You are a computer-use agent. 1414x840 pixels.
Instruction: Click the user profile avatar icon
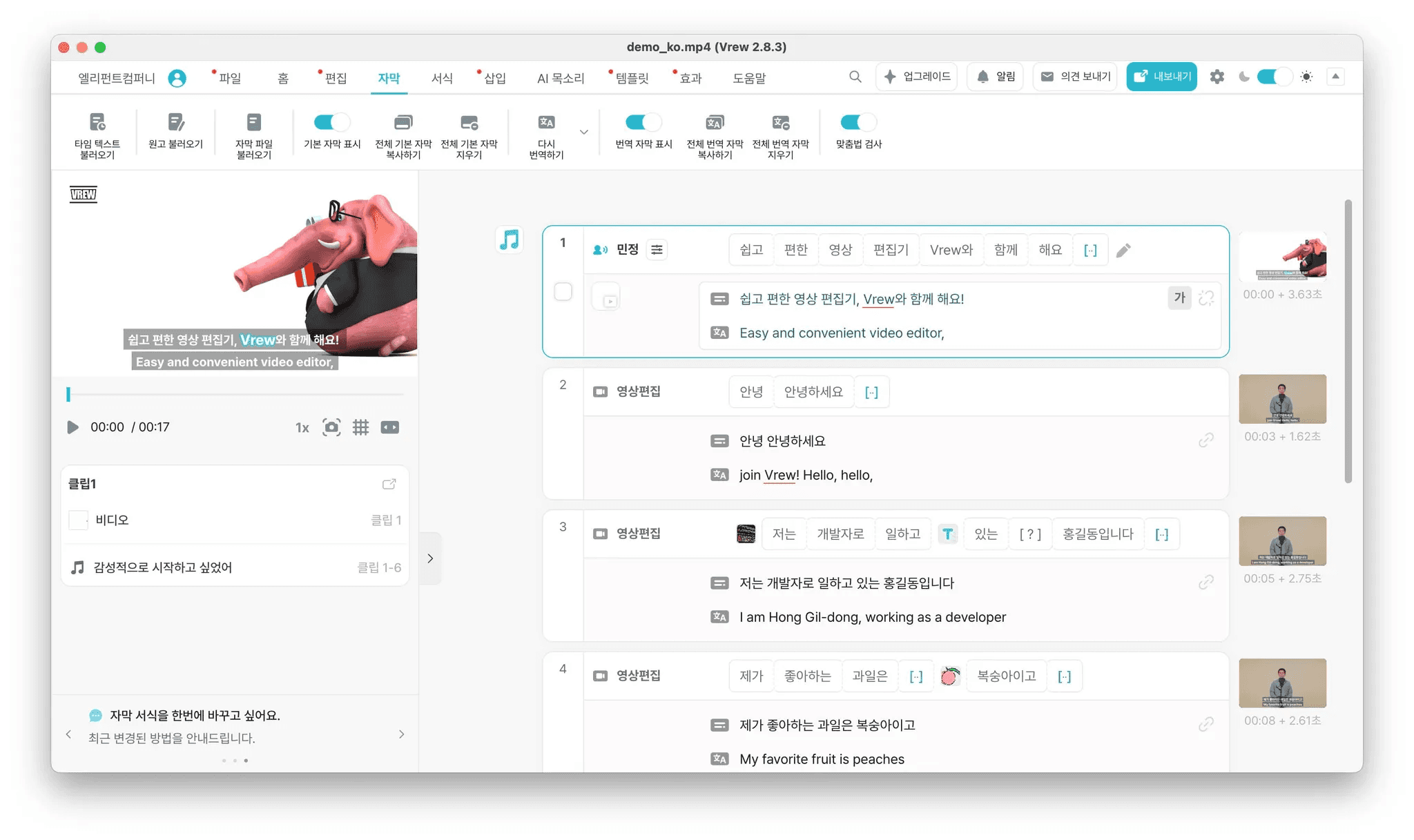177,78
